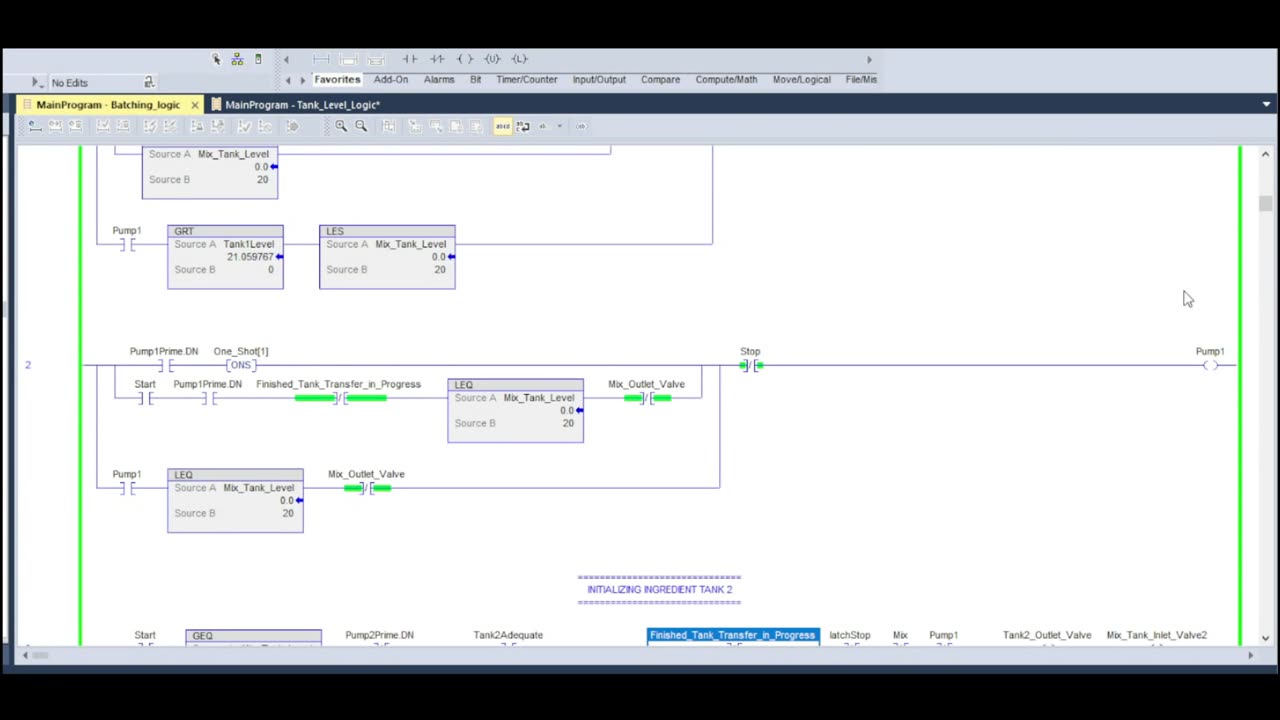
Task: Select the Stop contact on rung 2
Action: (751, 365)
